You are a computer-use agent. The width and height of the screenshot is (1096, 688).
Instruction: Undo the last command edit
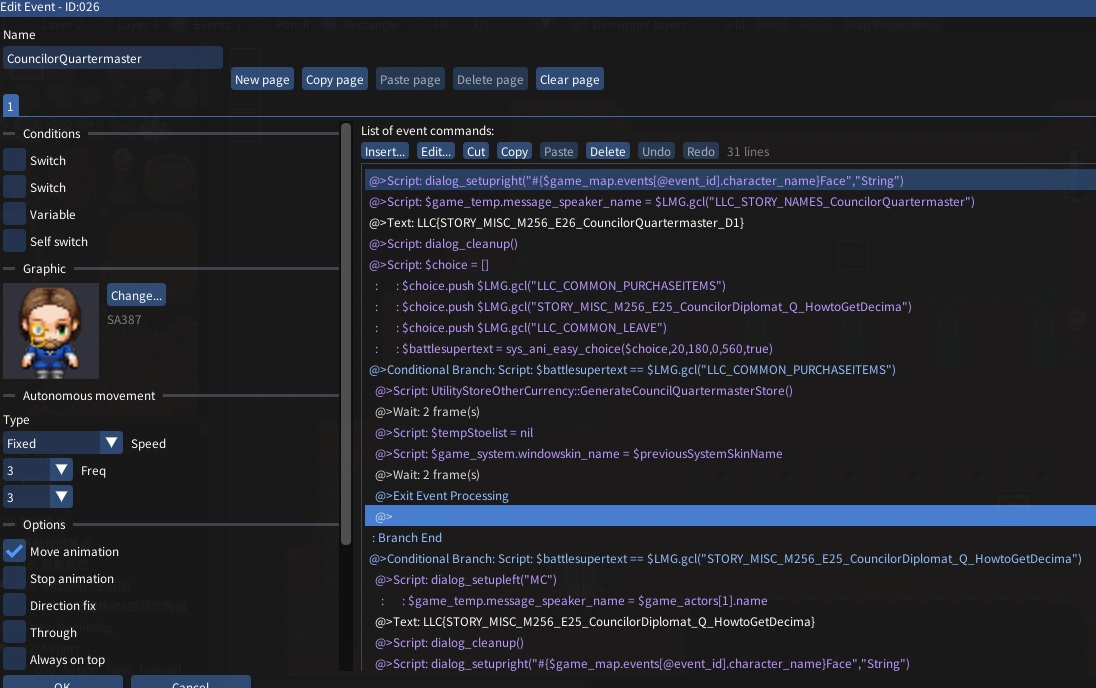click(656, 151)
